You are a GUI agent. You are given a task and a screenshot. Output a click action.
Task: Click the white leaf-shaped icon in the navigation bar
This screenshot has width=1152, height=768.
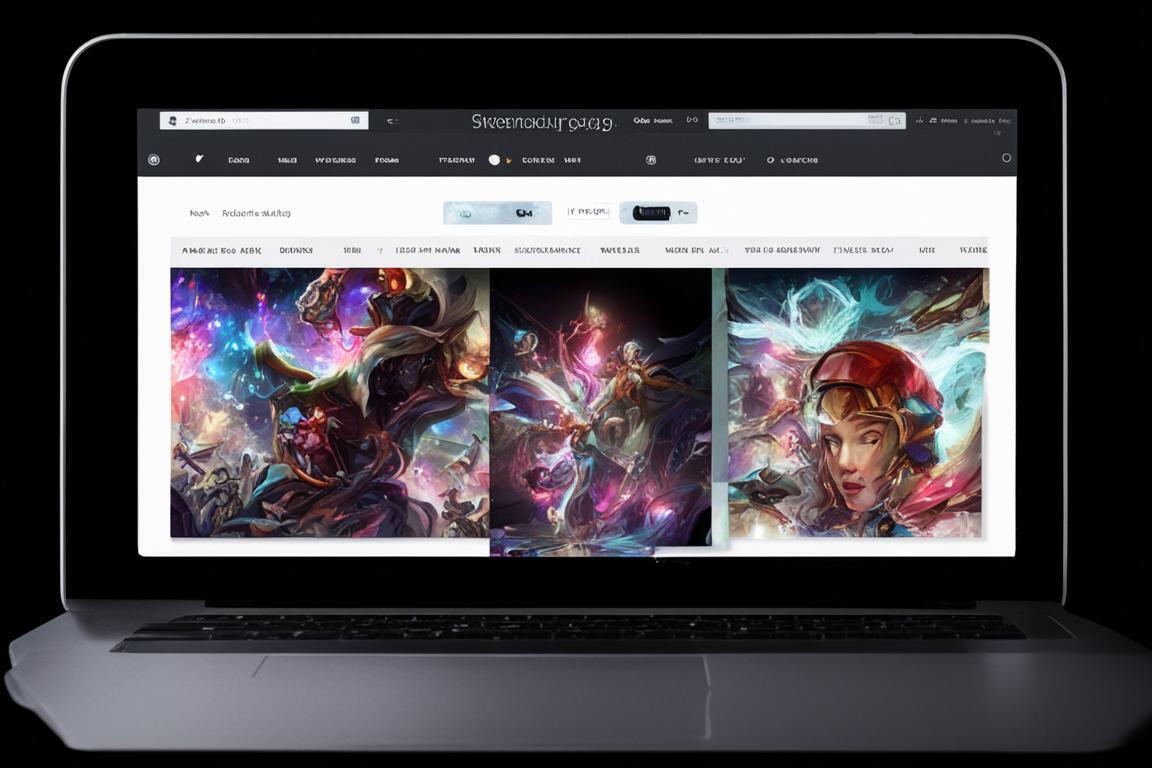coord(199,158)
